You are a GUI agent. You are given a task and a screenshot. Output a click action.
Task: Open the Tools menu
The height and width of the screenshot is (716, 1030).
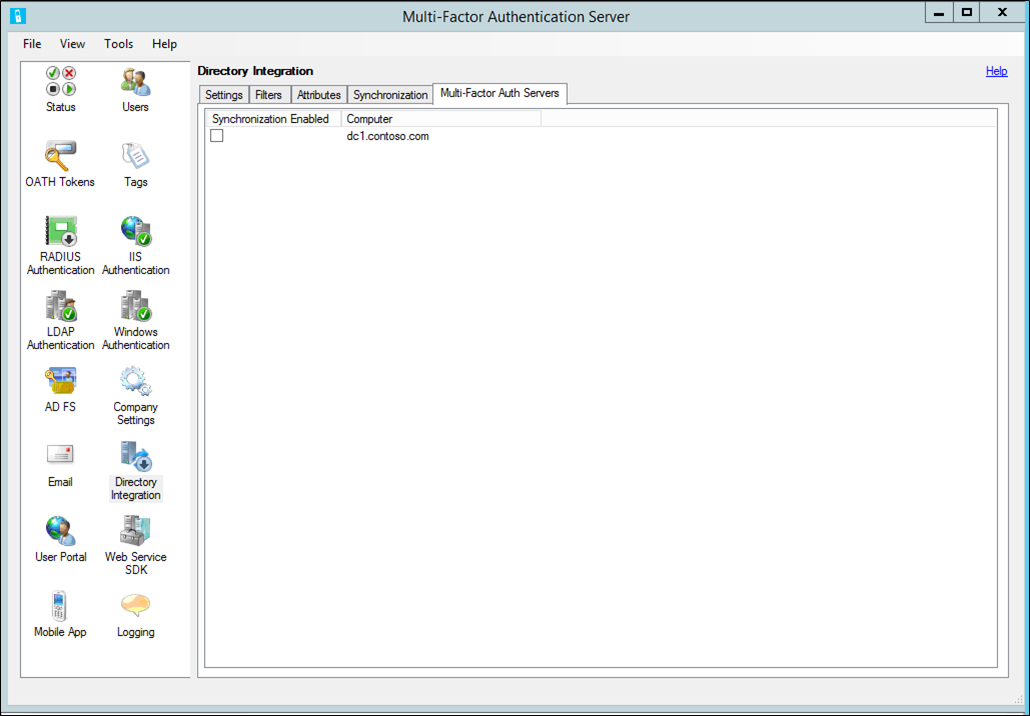[118, 44]
